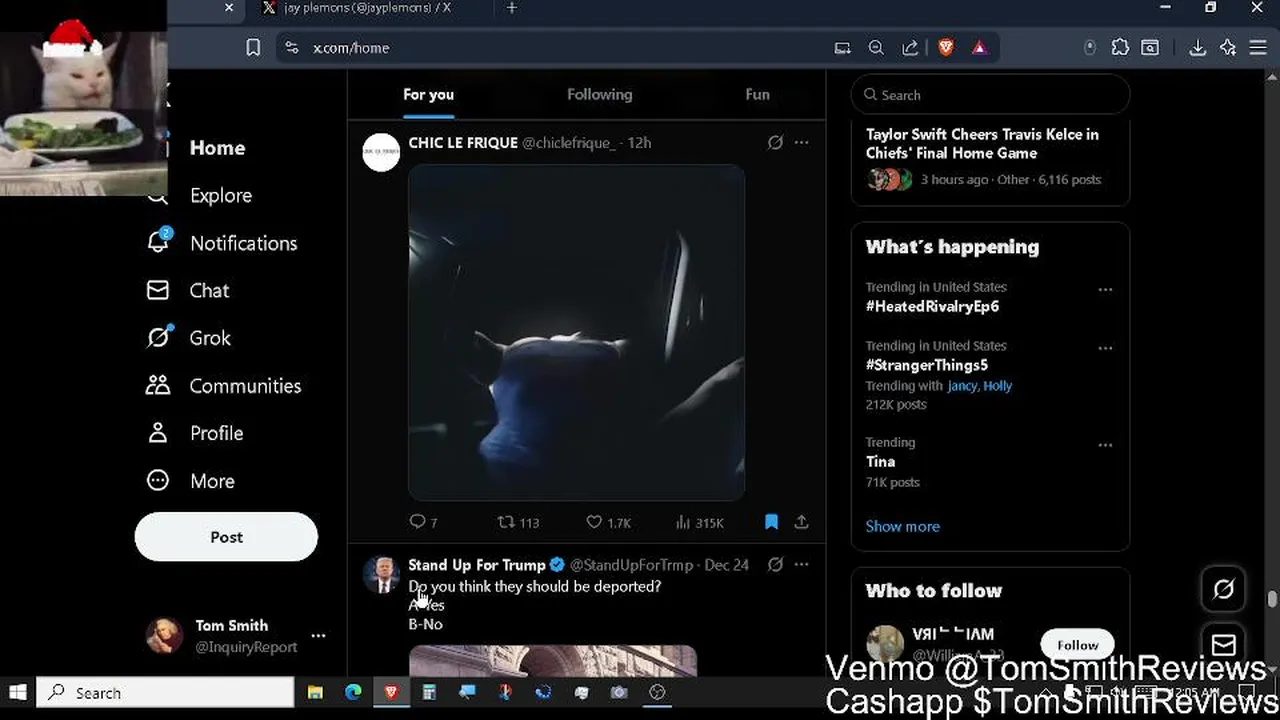Click the X search field
The image size is (1280, 720).
click(x=990, y=95)
